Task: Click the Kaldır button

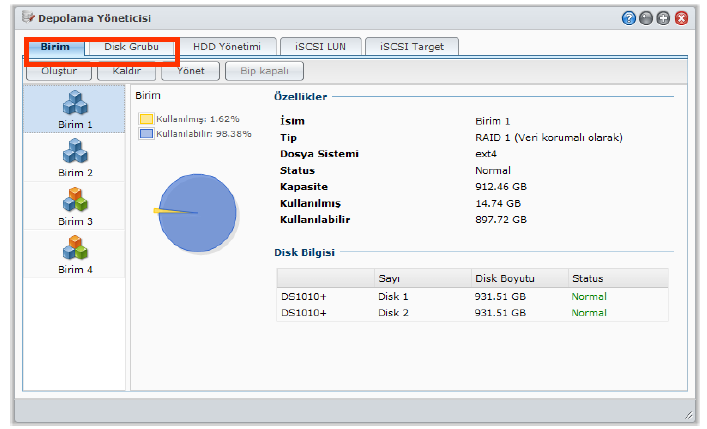Action: coord(126,72)
